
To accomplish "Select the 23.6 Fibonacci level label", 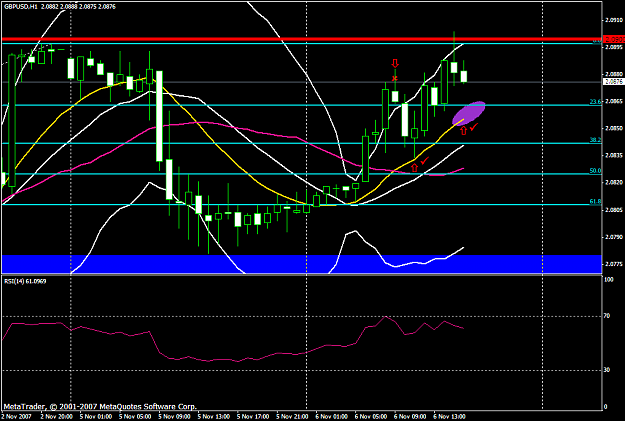I will [x=595, y=102].
